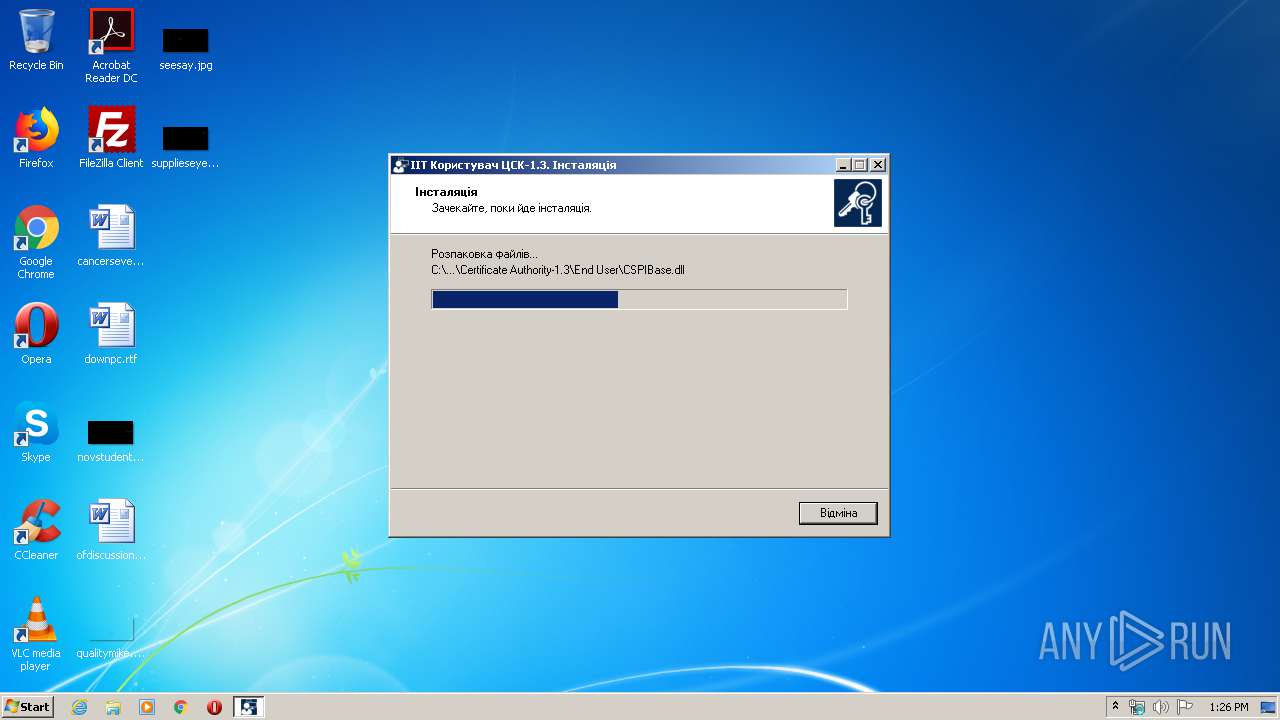Open VLC media player desktop shortcut
1280x720 pixels.
point(36,634)
